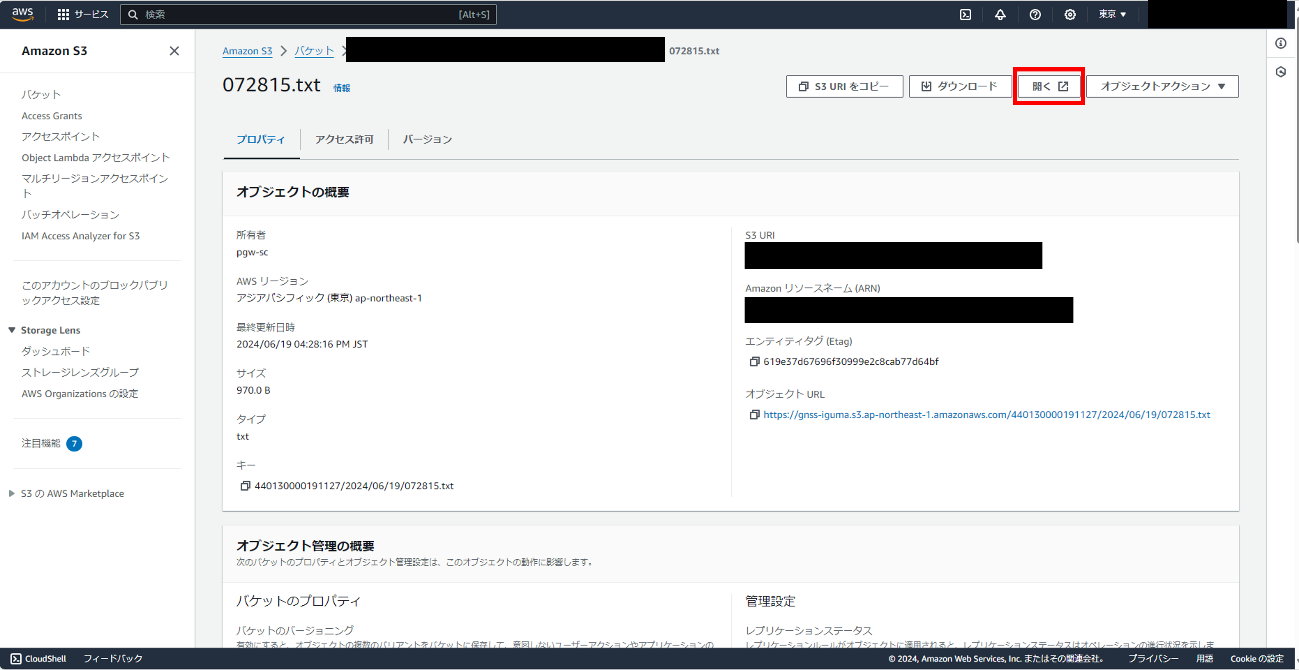Open Cookie の設定 in the footer

[x=1257, y=659]
